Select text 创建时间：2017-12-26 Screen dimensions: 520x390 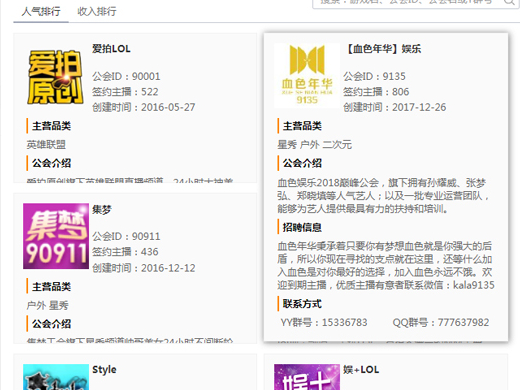pyautogui.click(x=395, y=107)
